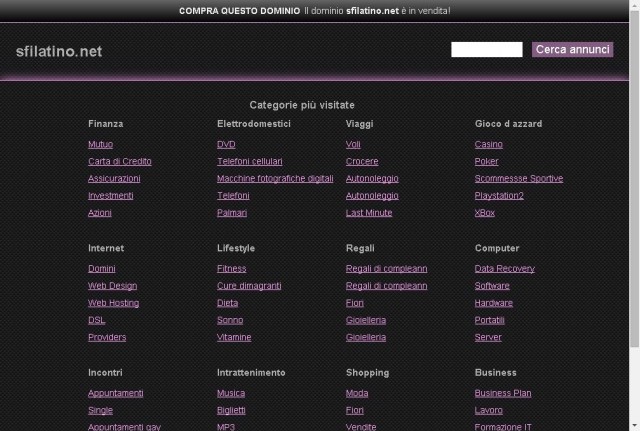Open the Mutuo link under Finanza
Screen dimensions: 640x431
pos(100,144)
